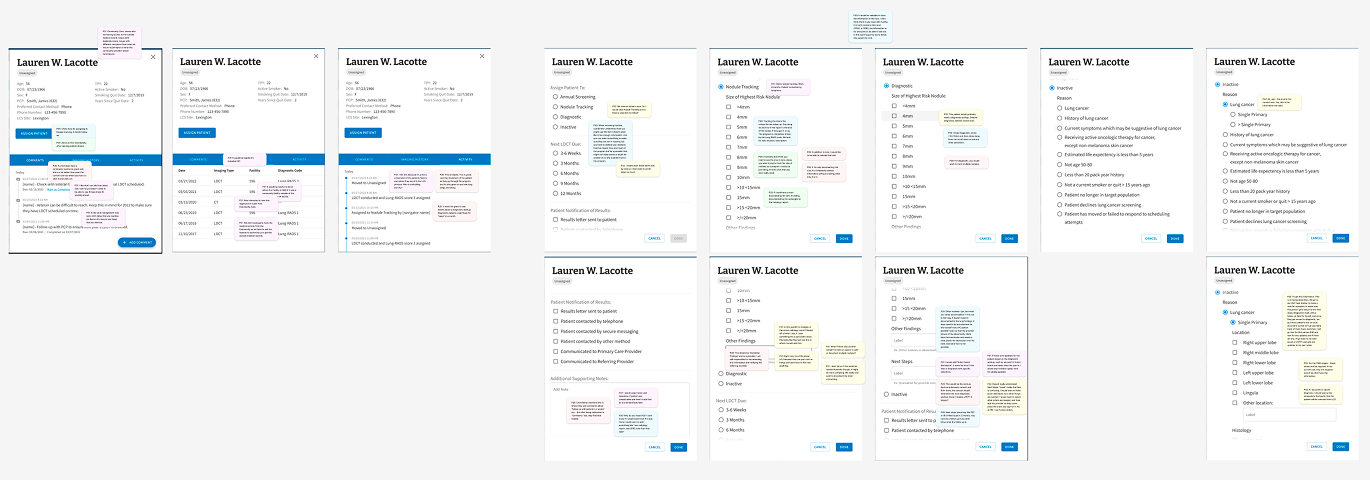Click Done in the Additional Supporting Notes frame
The image size is (1370, 480).
click(679, 447)
